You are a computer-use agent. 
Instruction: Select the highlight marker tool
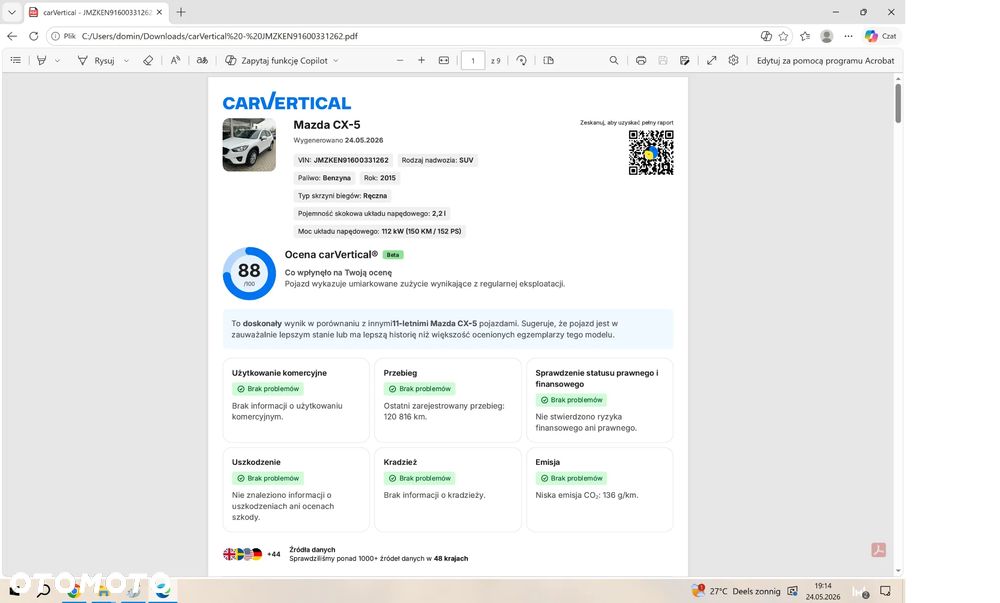[41, 61]
